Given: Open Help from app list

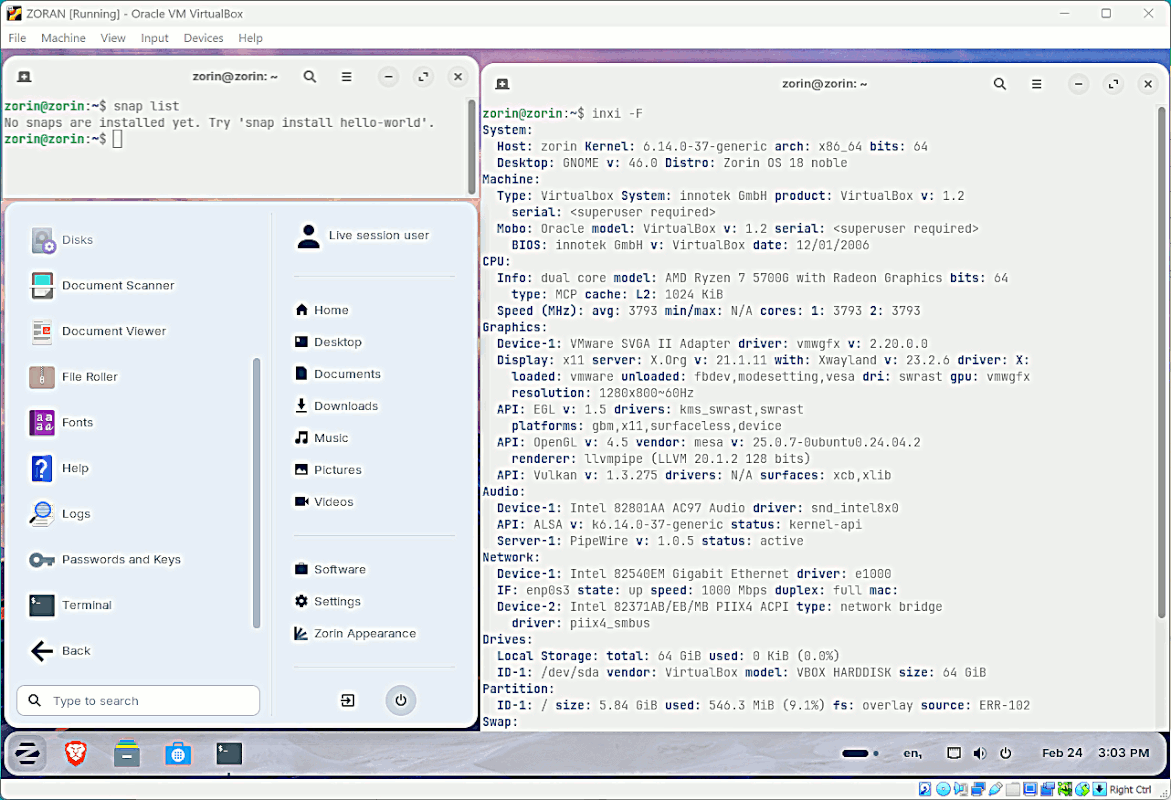Looking at the screenshot, I should [60, 468].
